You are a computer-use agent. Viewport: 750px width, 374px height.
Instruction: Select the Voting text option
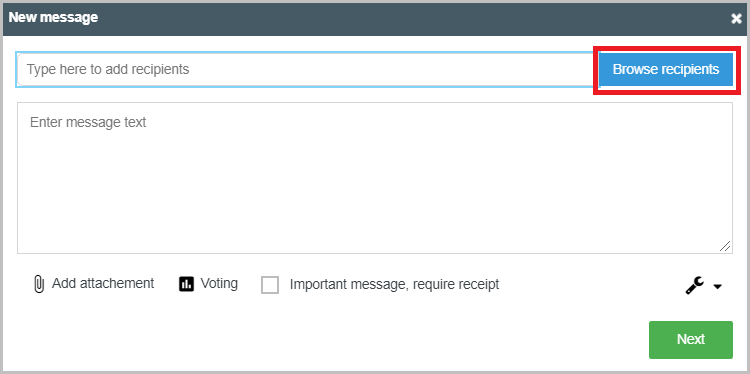click(x=219, y=283)
